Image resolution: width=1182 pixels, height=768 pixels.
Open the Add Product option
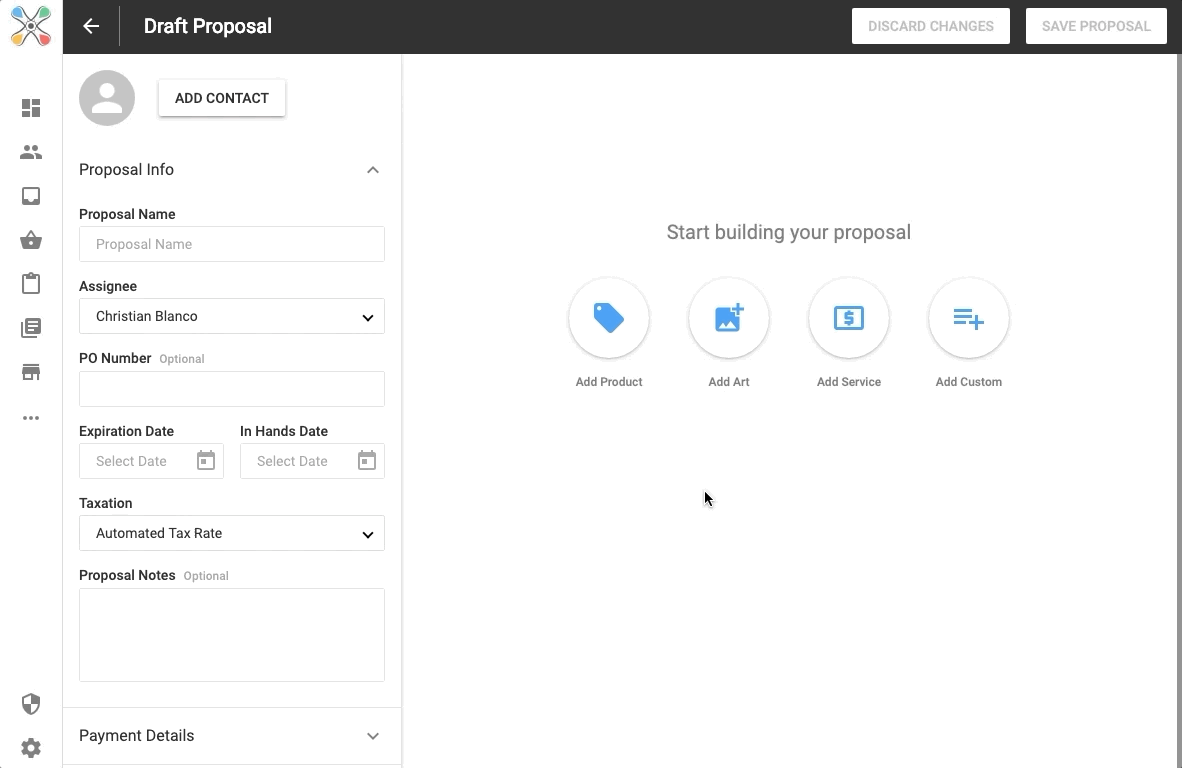(x=609, y=318)
